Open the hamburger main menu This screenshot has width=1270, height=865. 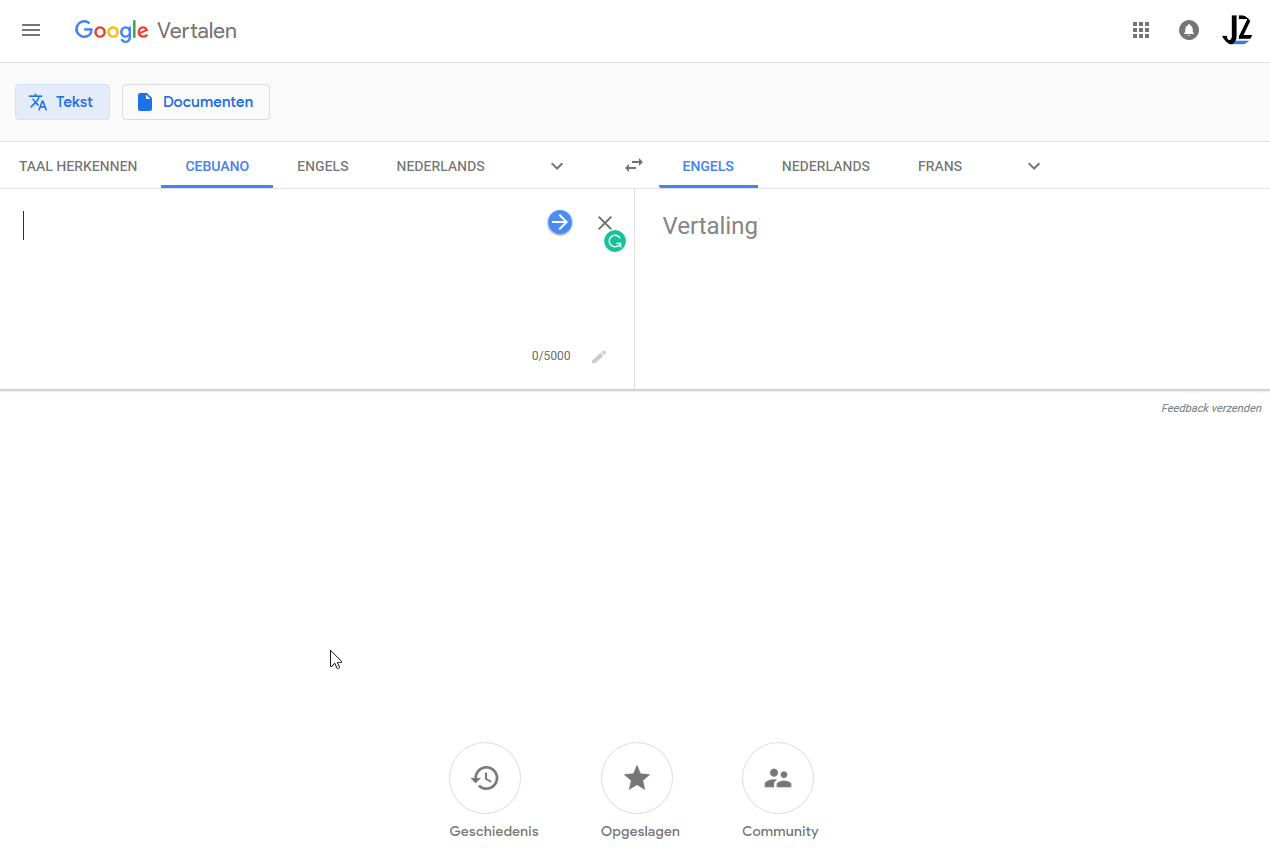point(31,30)
